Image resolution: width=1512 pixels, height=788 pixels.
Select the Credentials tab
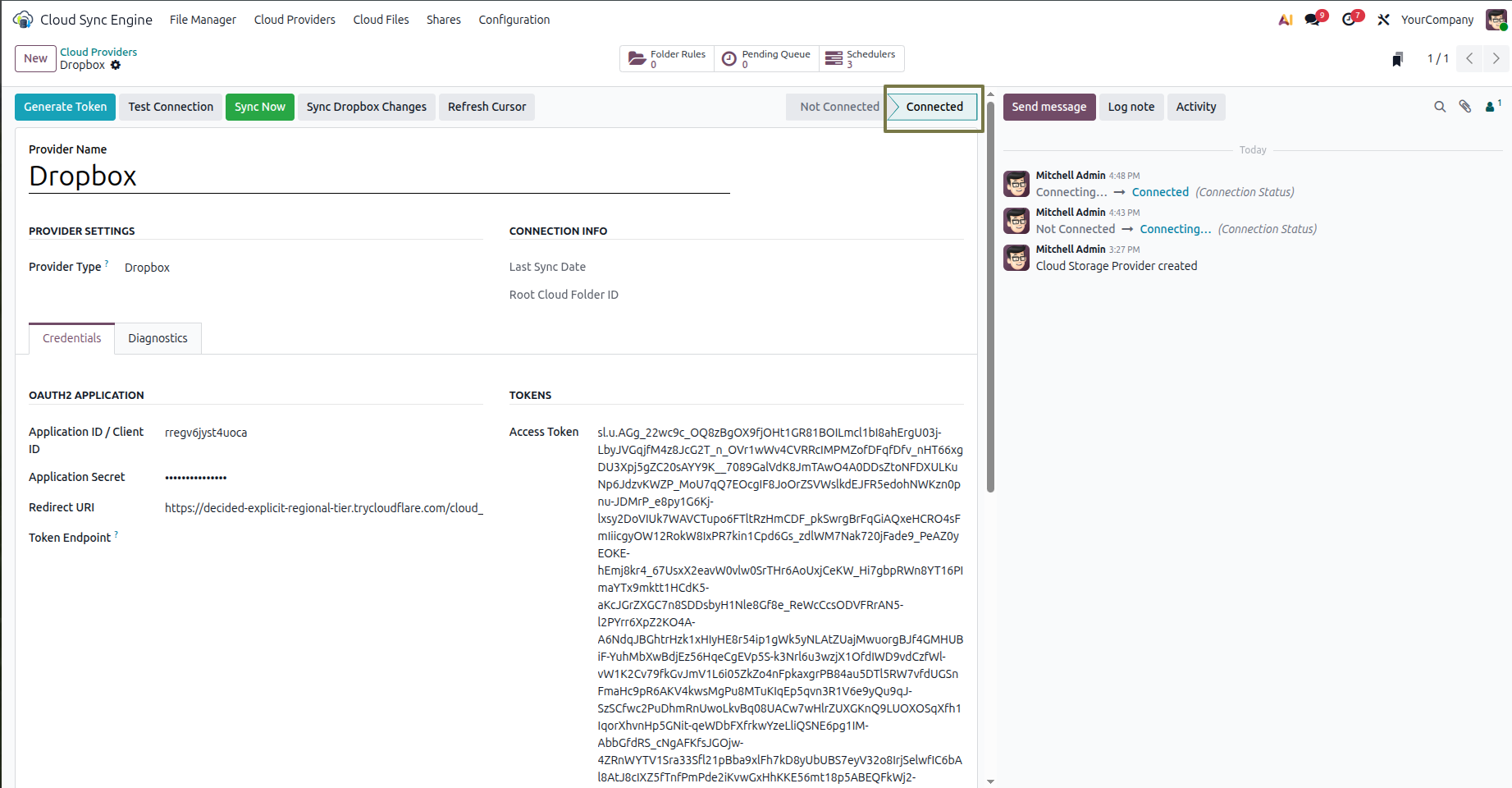72,338
